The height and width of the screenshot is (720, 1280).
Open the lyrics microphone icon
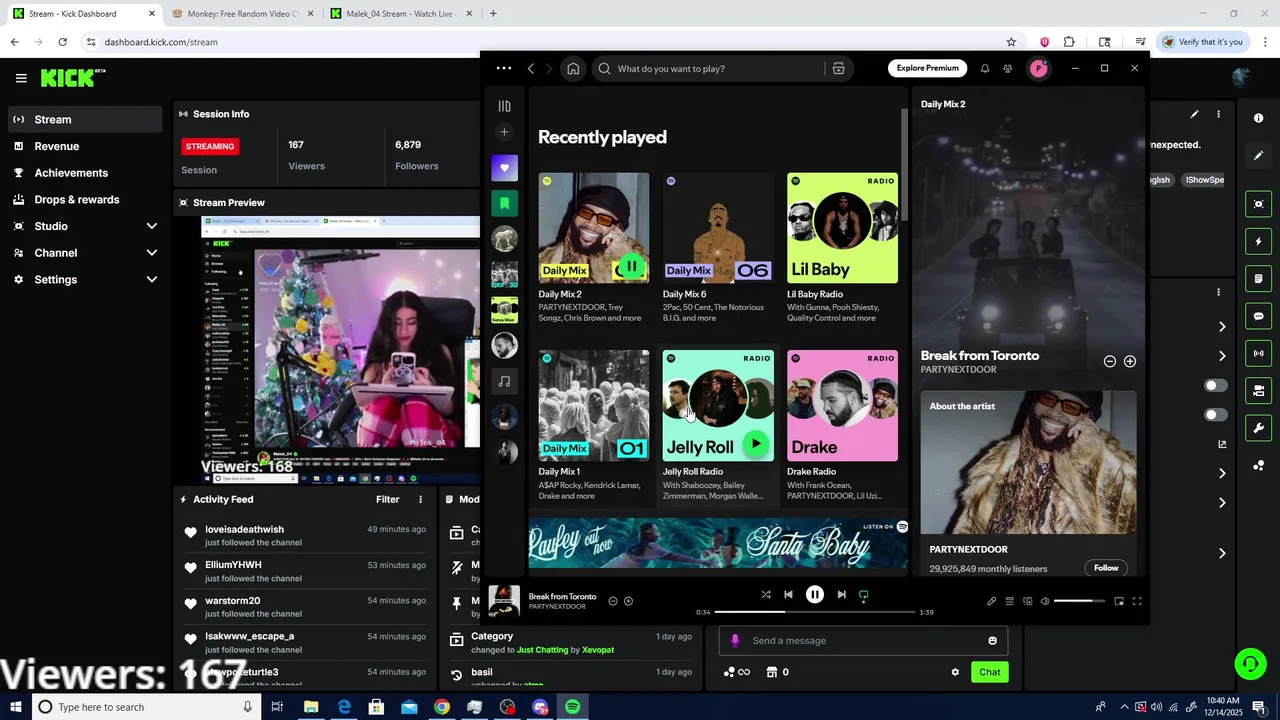tap(991, 601)
